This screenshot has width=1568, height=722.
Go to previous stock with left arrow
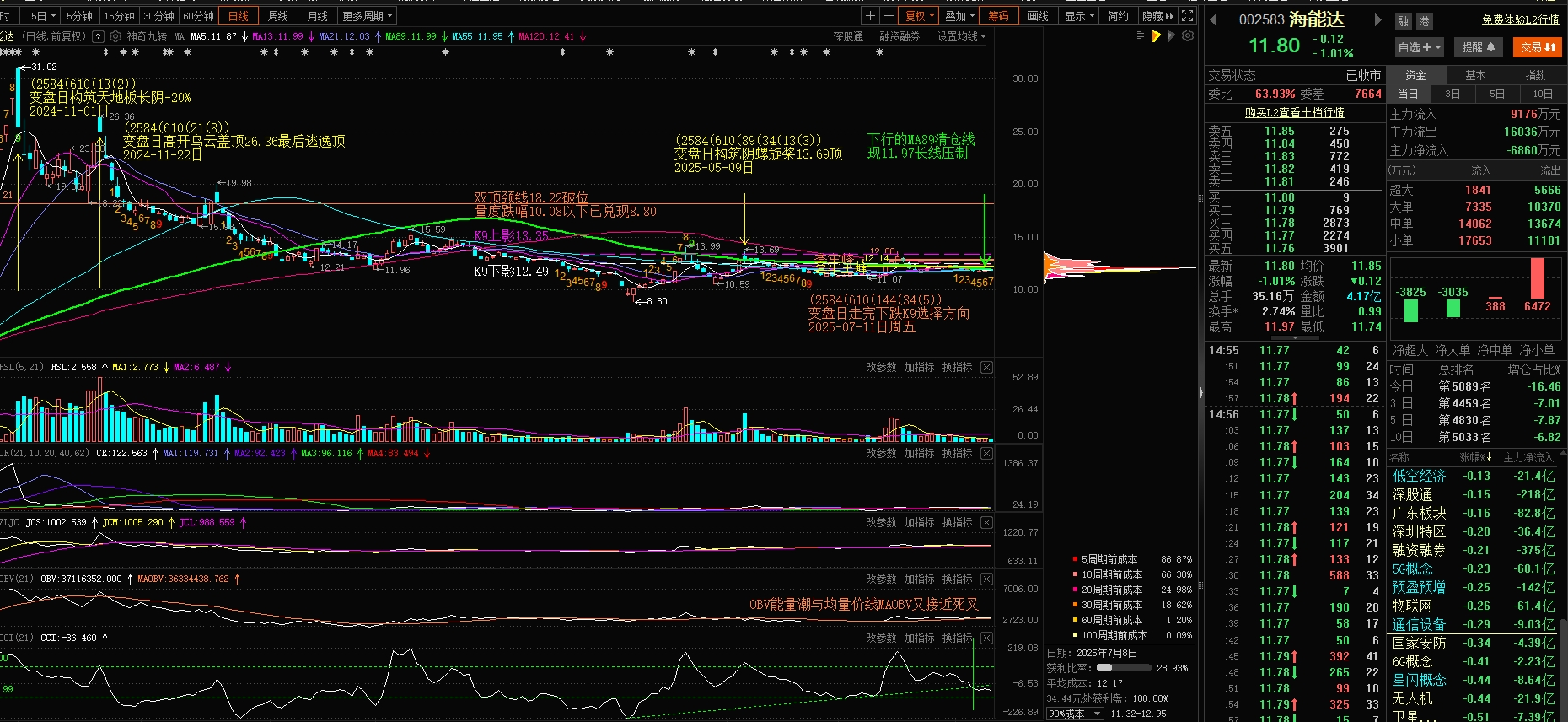[x=1214, y=19]
